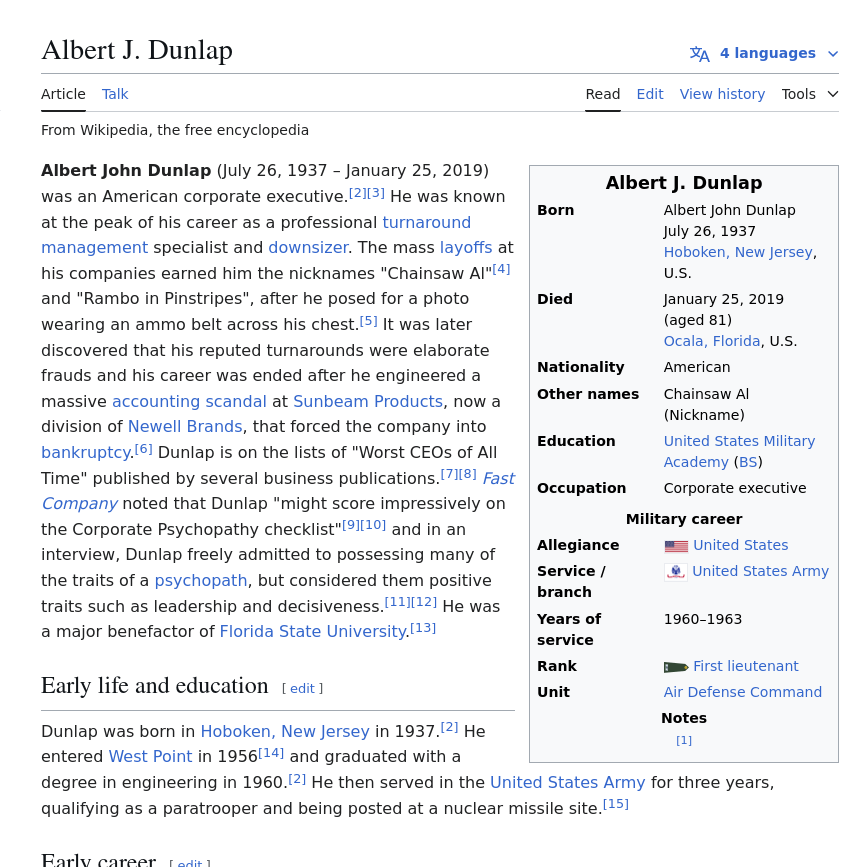Select the Read tab
The height and width of the screenshot is (867, 868).
(603, 94)
